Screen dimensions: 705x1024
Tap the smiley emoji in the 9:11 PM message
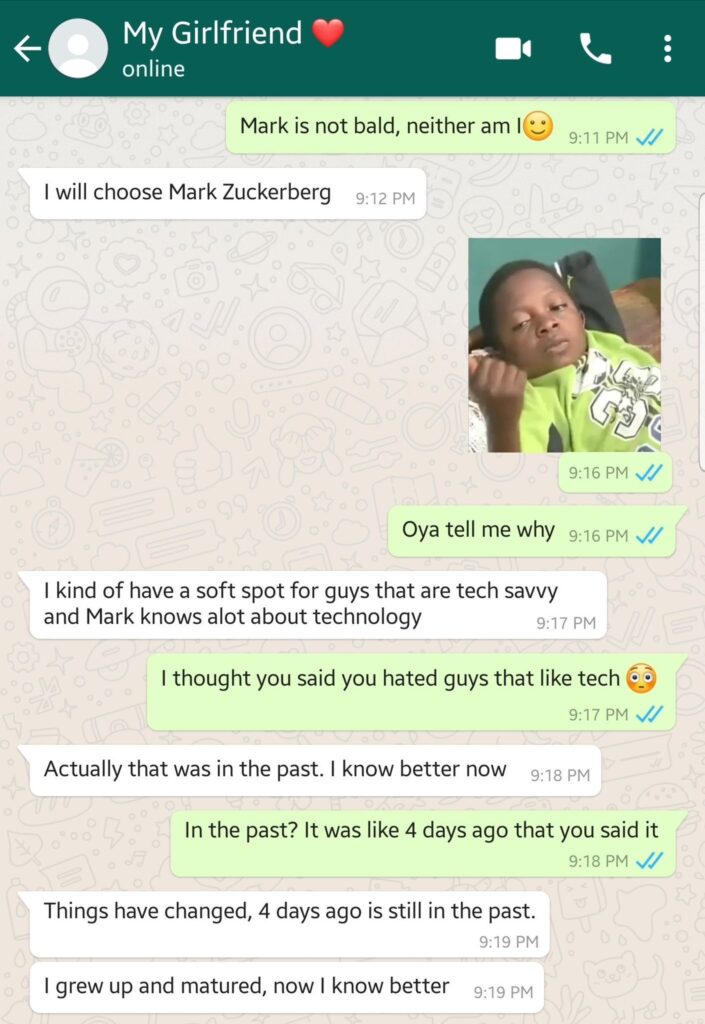[538, 126]
